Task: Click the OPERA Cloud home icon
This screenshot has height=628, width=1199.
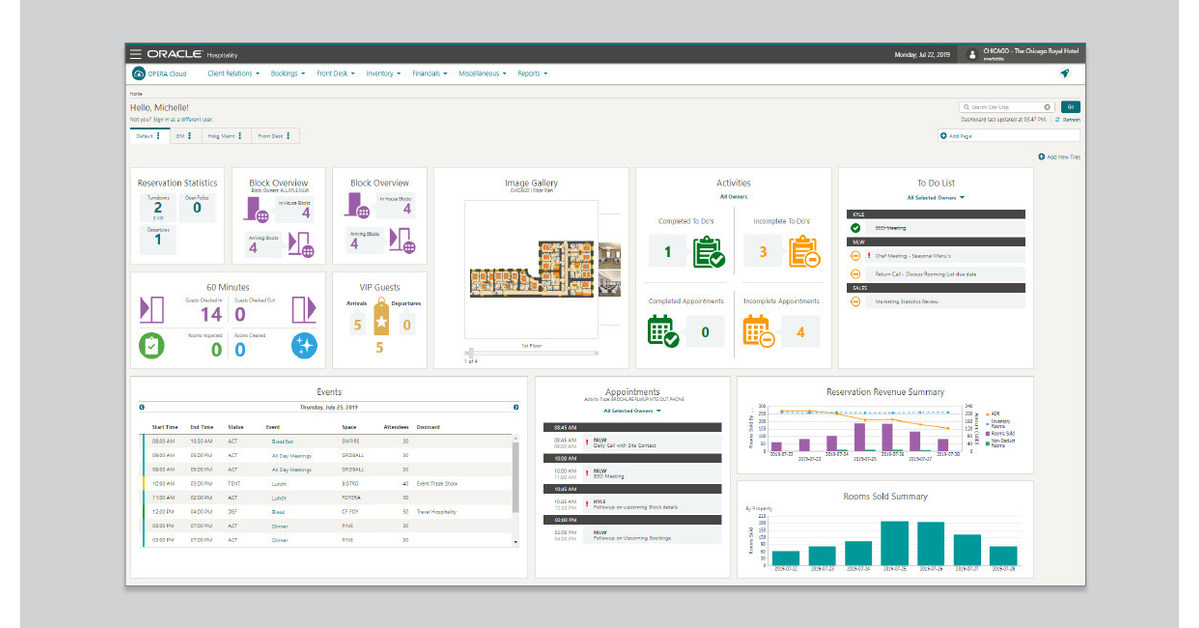Action: click(139, 73)
